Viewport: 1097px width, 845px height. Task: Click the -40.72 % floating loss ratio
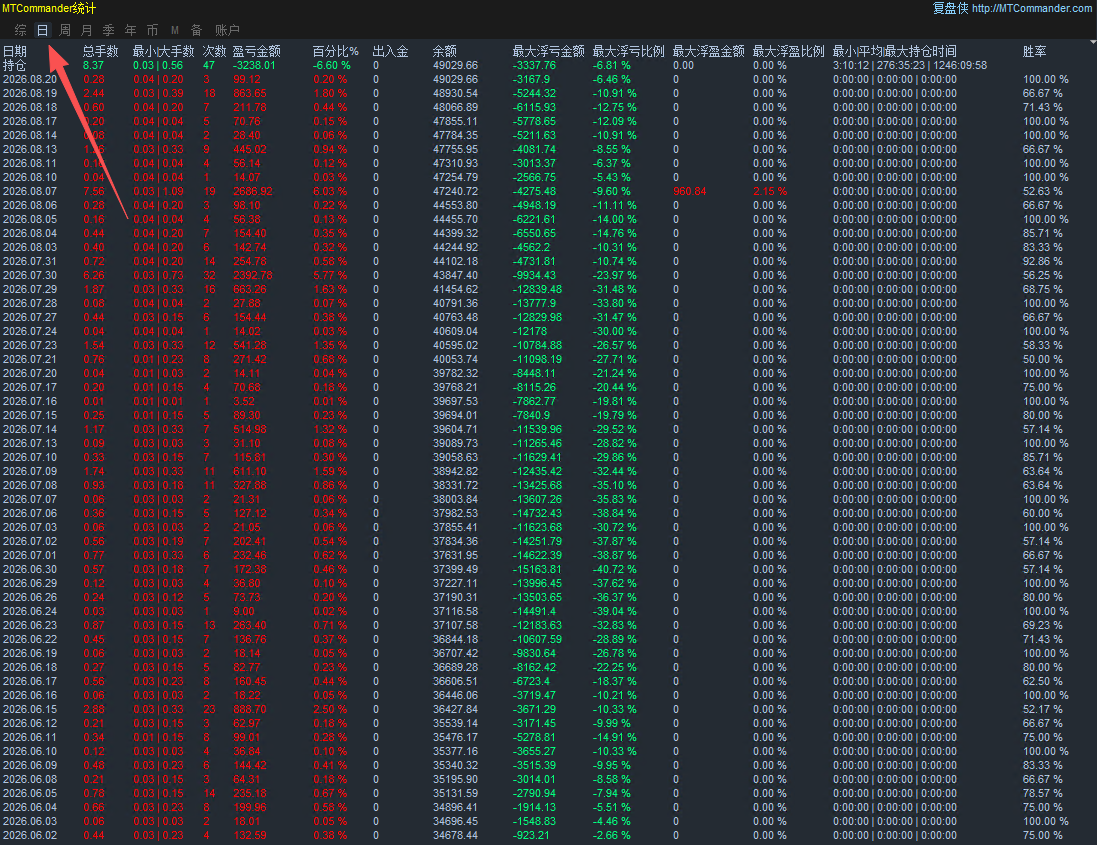tap(614, 569)
